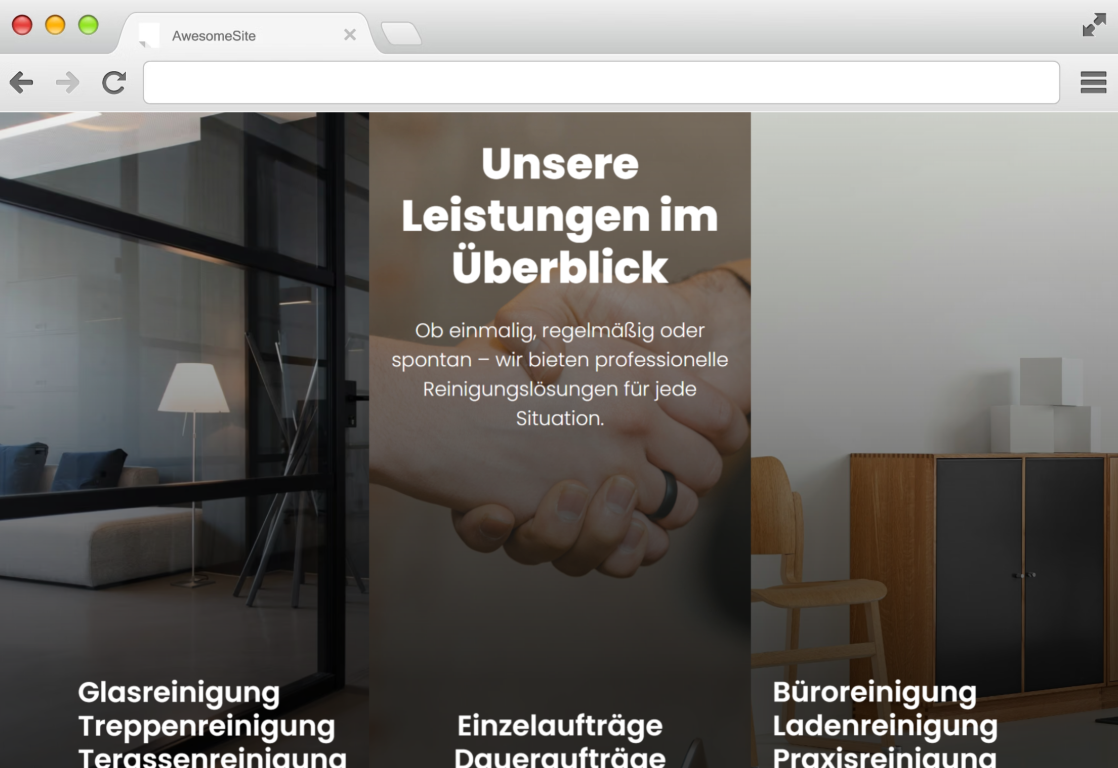Click the Einzelaufträge item

pyautogui.click(x=560, y=726)
